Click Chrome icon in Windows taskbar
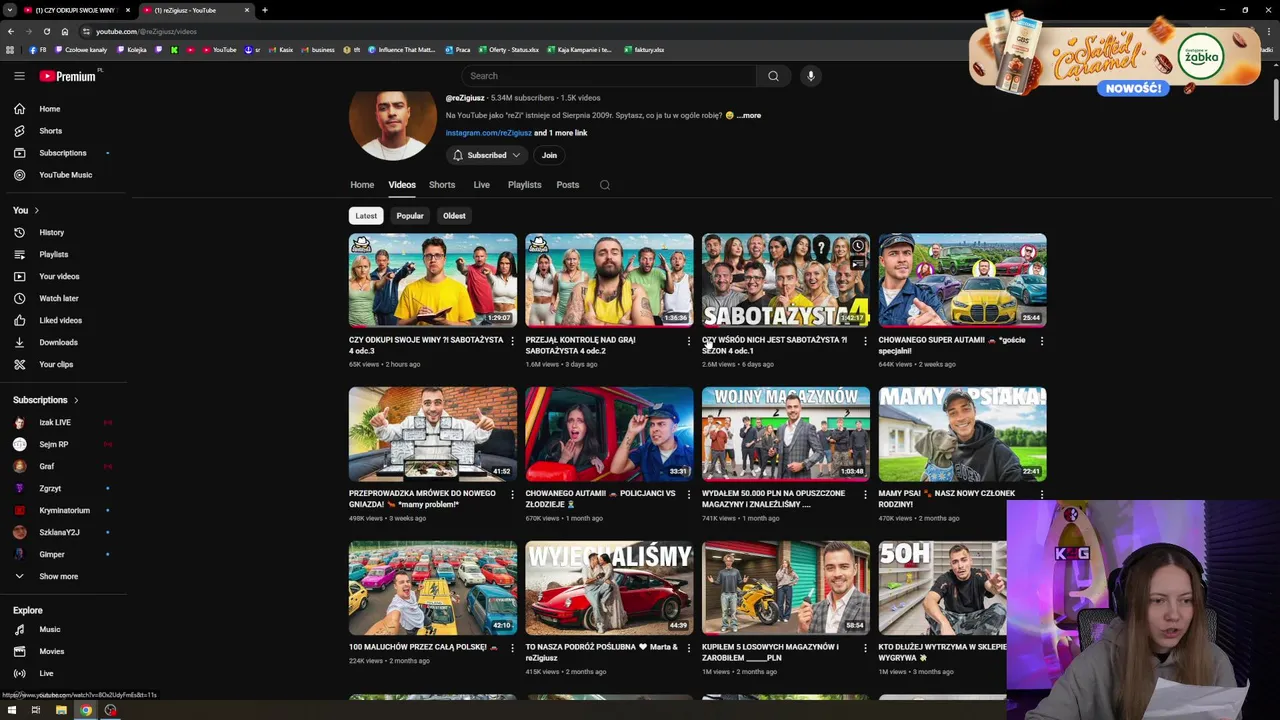This screenshot has height=720, width=1280. tap(86, 710)
